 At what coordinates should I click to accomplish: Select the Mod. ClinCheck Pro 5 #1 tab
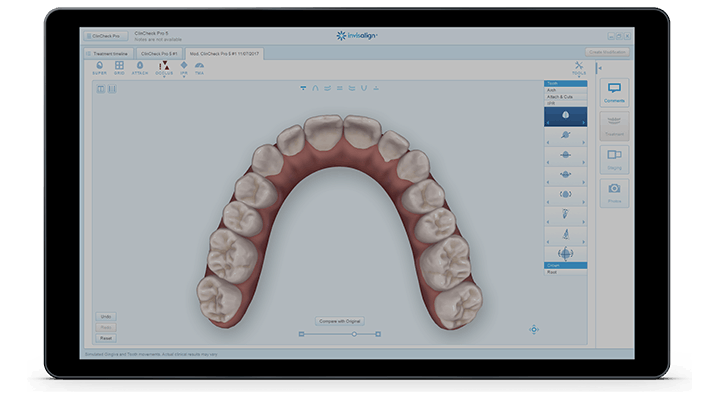point(224,54)
